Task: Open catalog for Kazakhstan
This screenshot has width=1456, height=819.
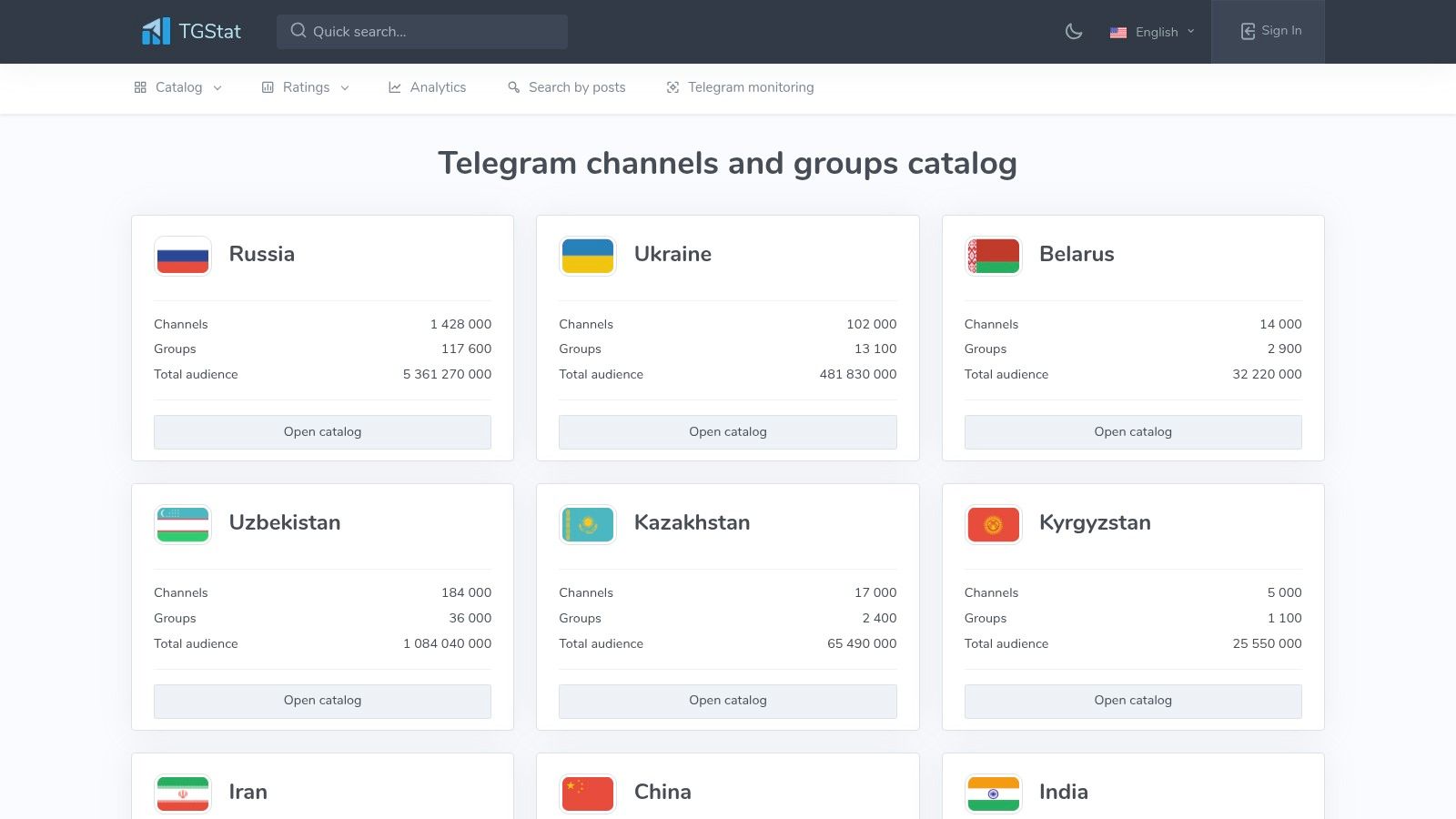Action: click(727, 701)
